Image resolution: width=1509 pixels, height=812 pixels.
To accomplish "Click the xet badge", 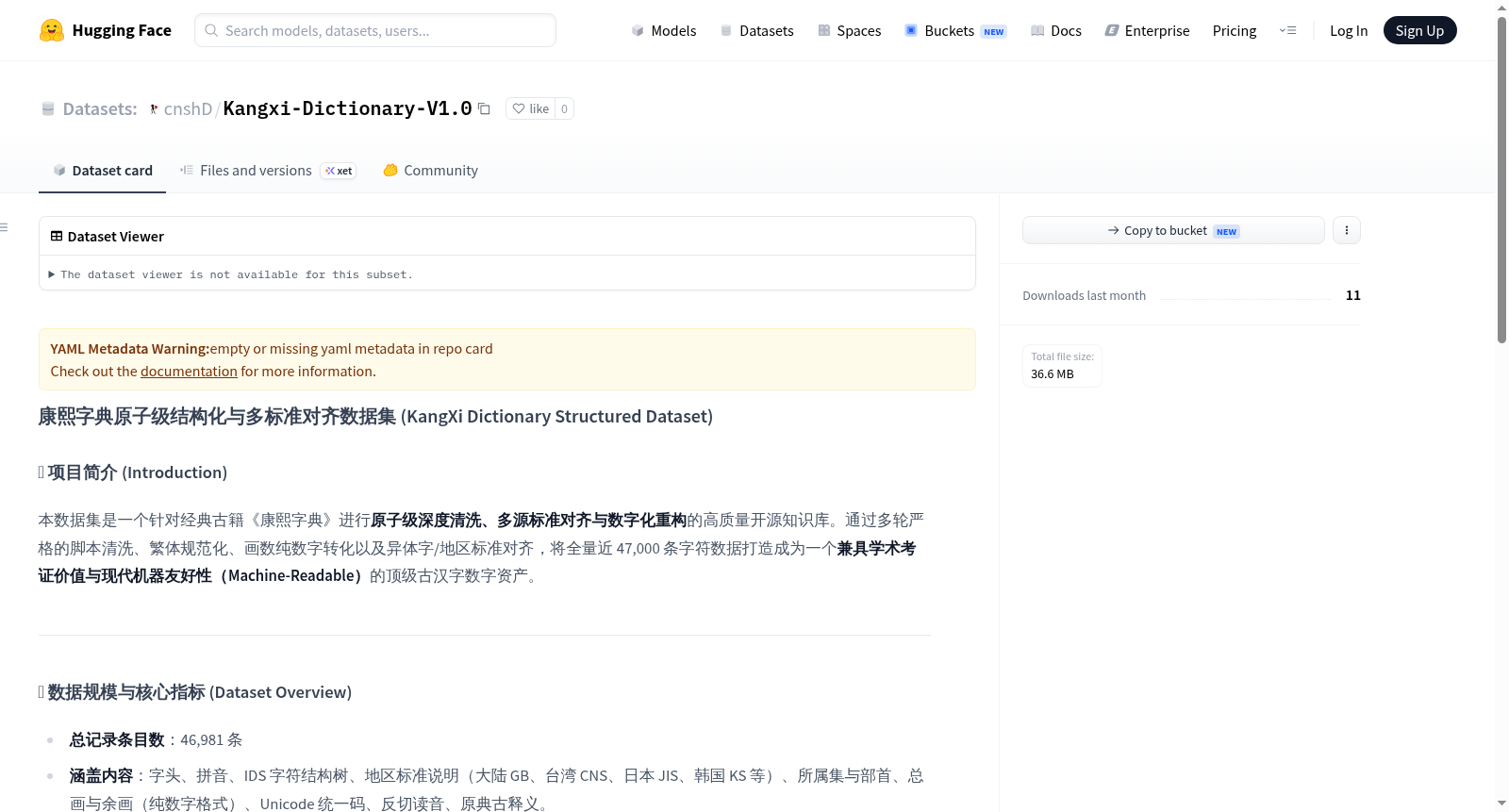I will point(339,171).
